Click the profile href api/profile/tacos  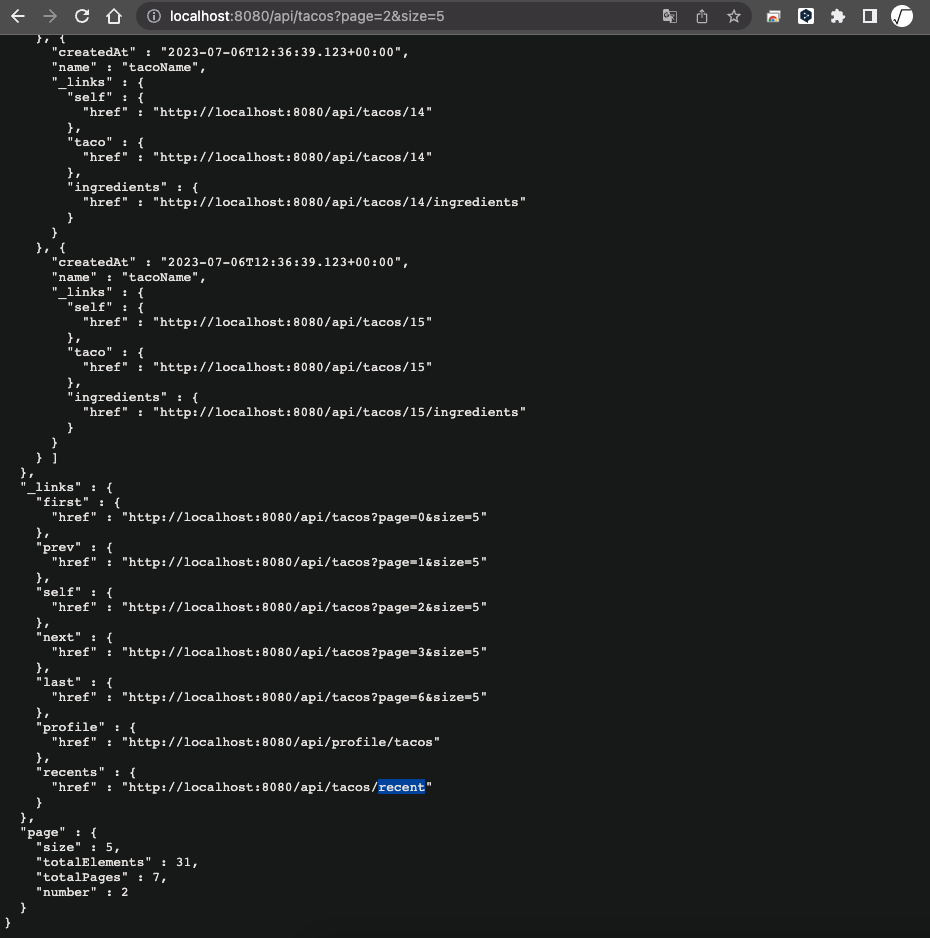pos(281,742)
